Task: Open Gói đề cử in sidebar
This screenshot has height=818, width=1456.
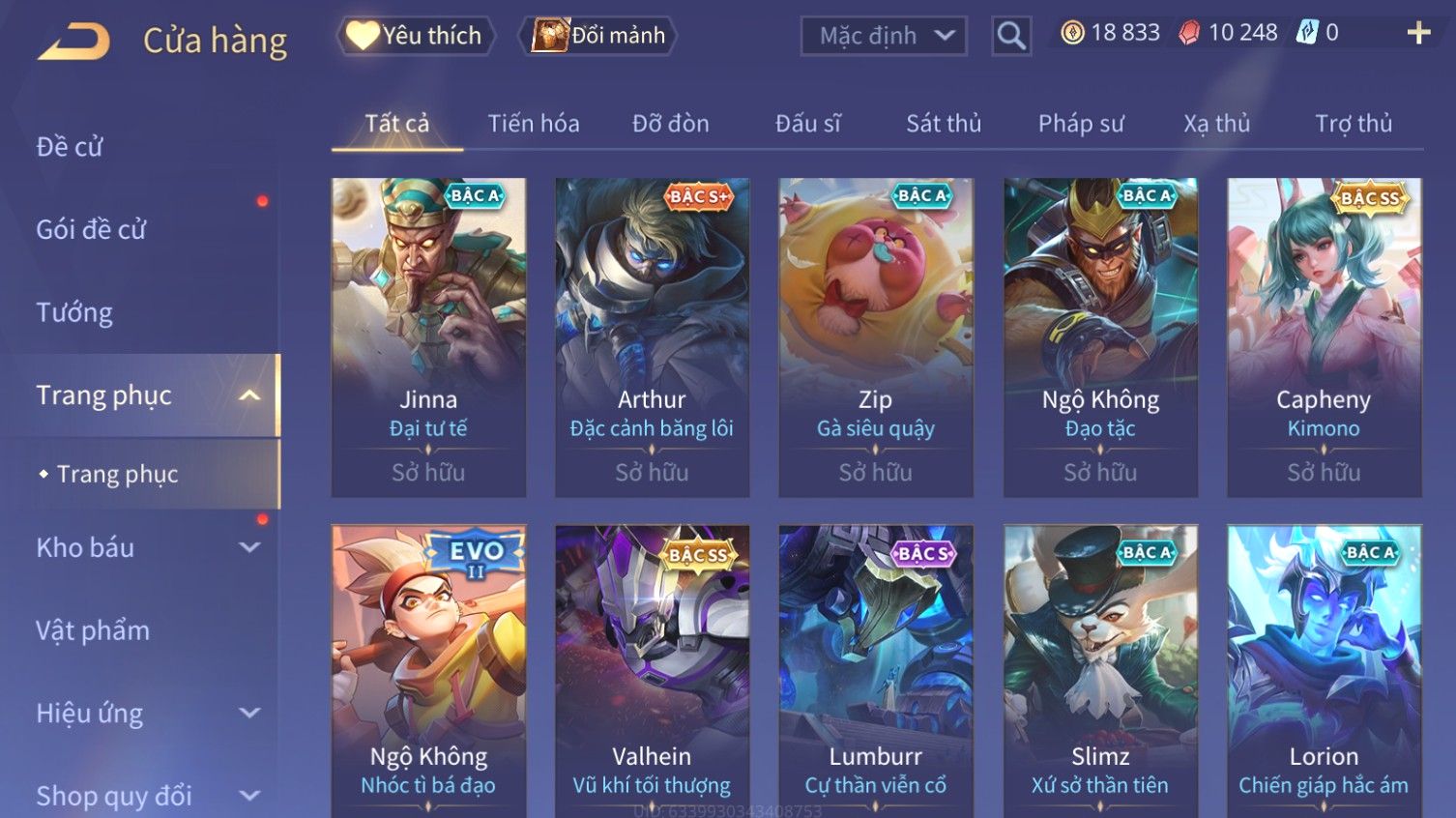Action: pos(91,229)
